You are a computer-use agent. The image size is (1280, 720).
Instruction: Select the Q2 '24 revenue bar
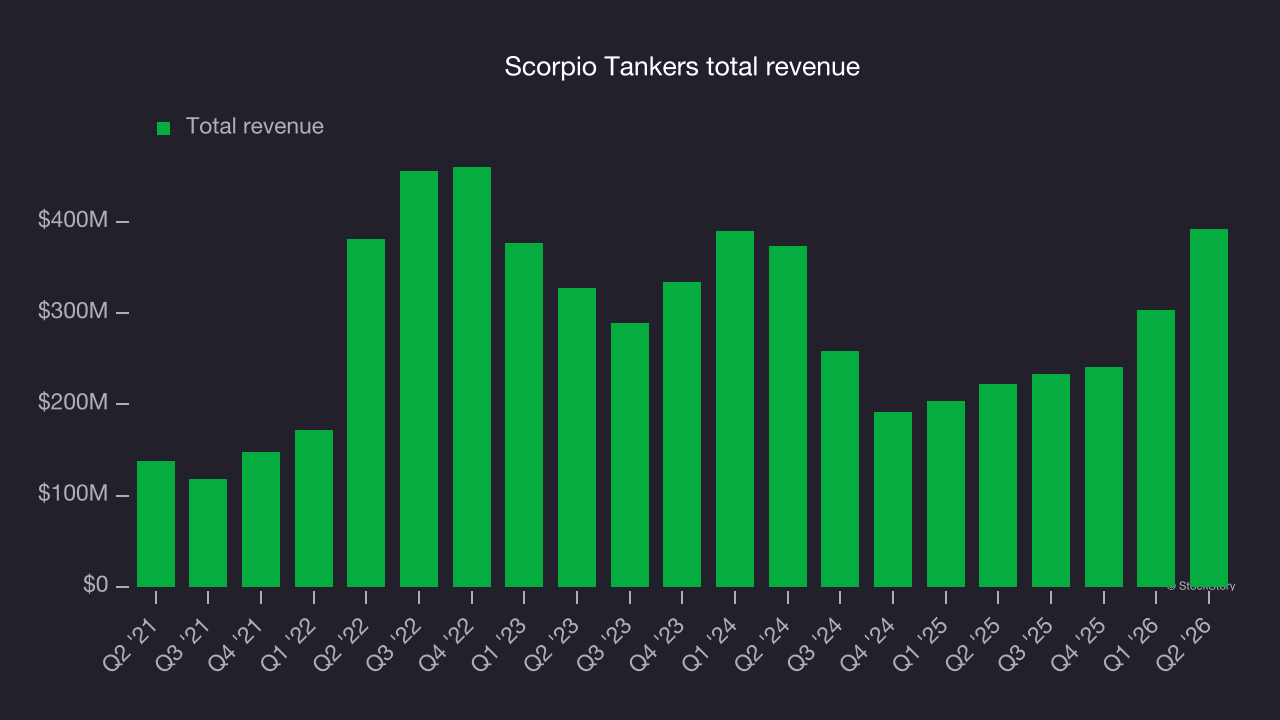coord(788,416)
